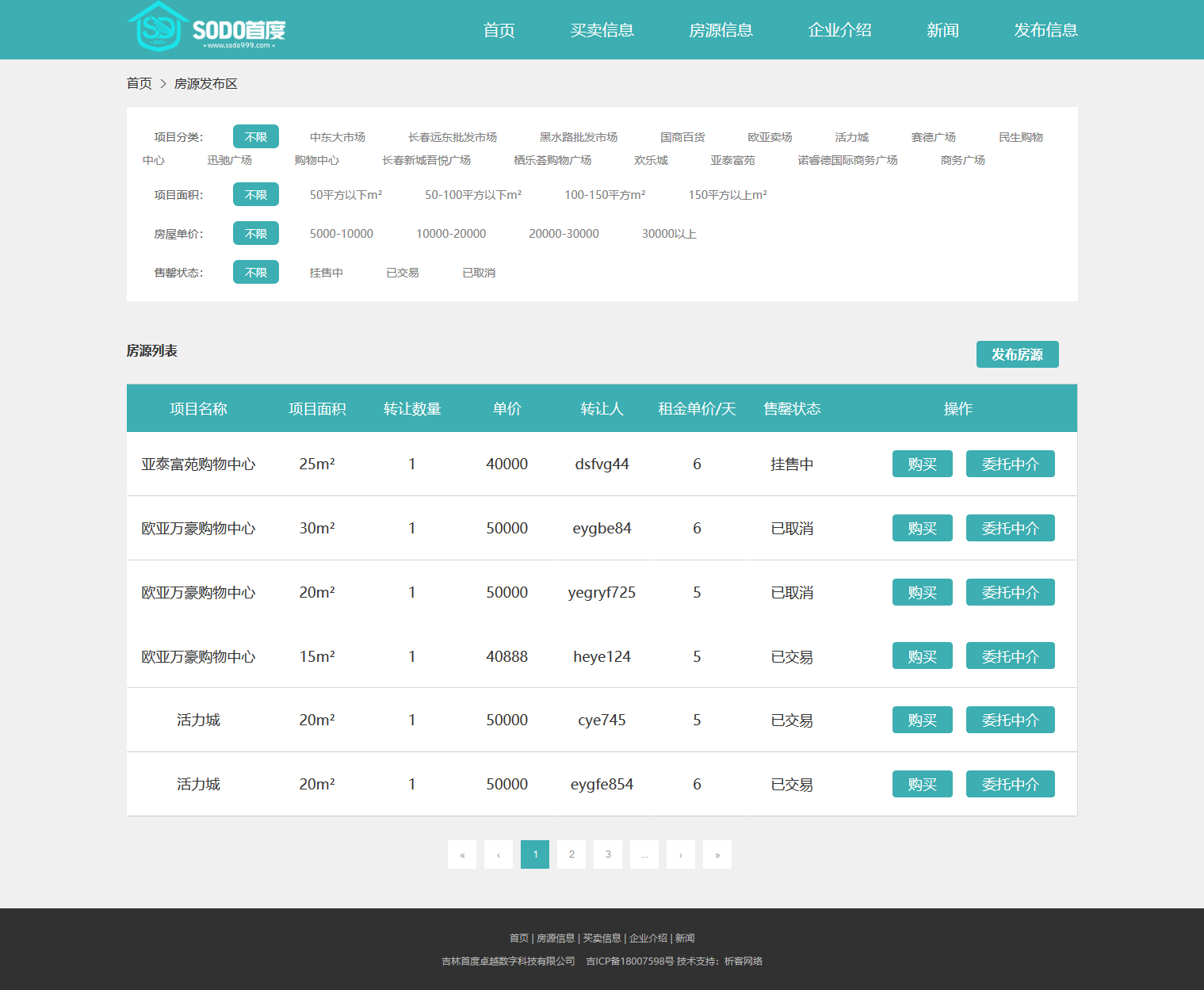The height and width of the screenshot is (990, 1204).
Task: Go to previous page with ‹ arrow
Action: pyautogui.click(x=499, y=854)
